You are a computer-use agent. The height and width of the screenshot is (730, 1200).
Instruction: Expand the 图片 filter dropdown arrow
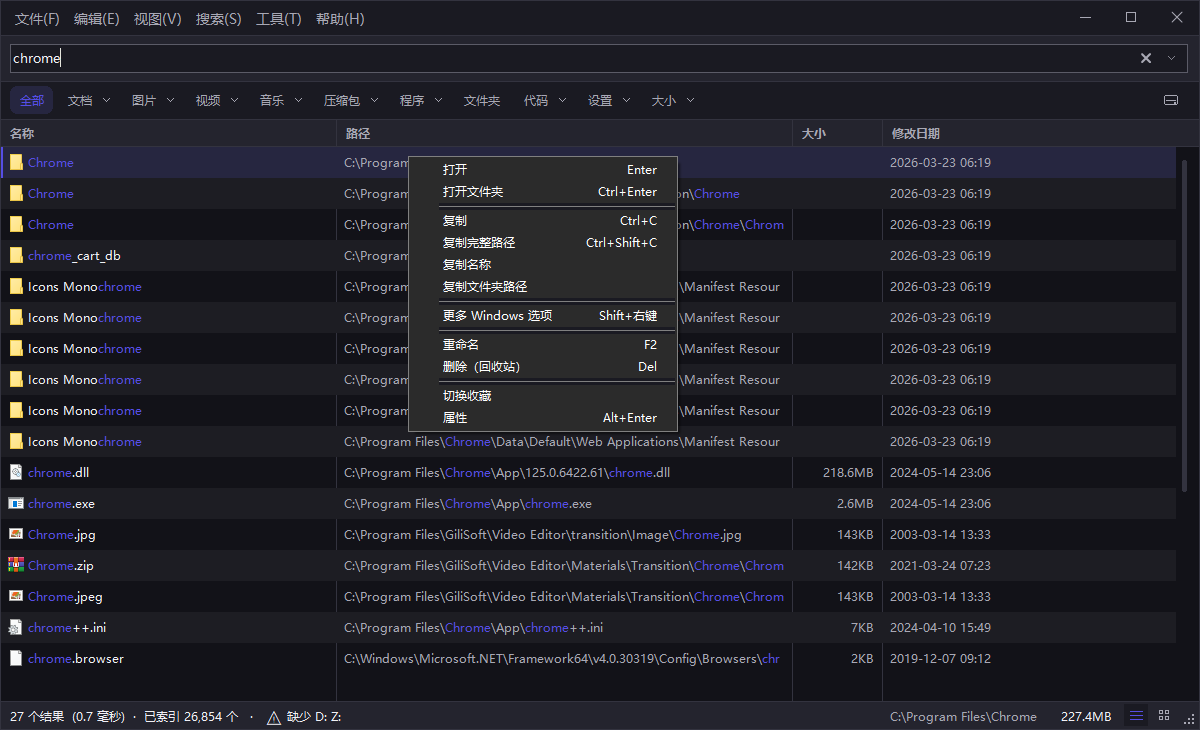pos(170,100)
